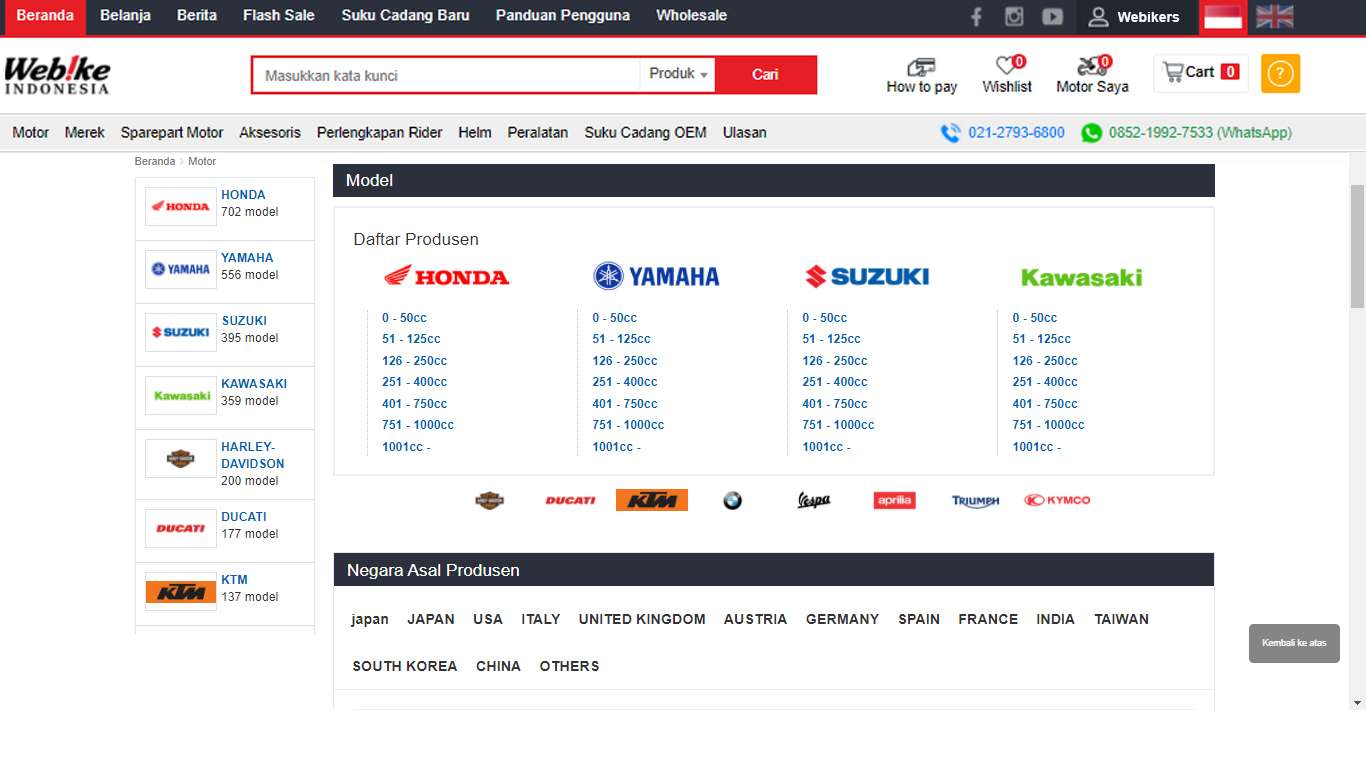
Task: Open Perlengkapan Rider category menu
Action: (379, 132)
